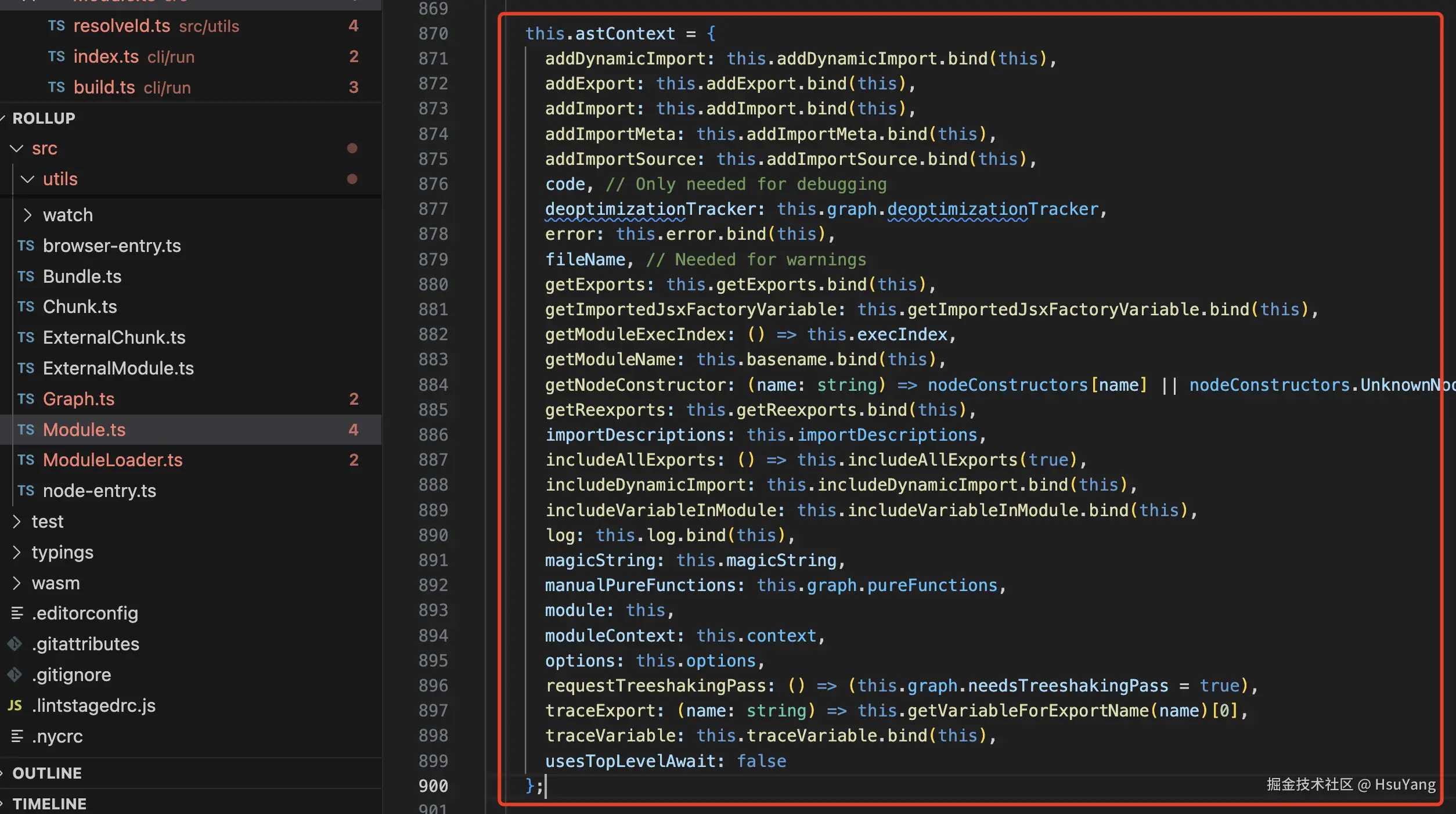The image size is (1456, 814).
Task: Click the JS icon of .lintstagedrc.js
Action: (x=15, y=705)
